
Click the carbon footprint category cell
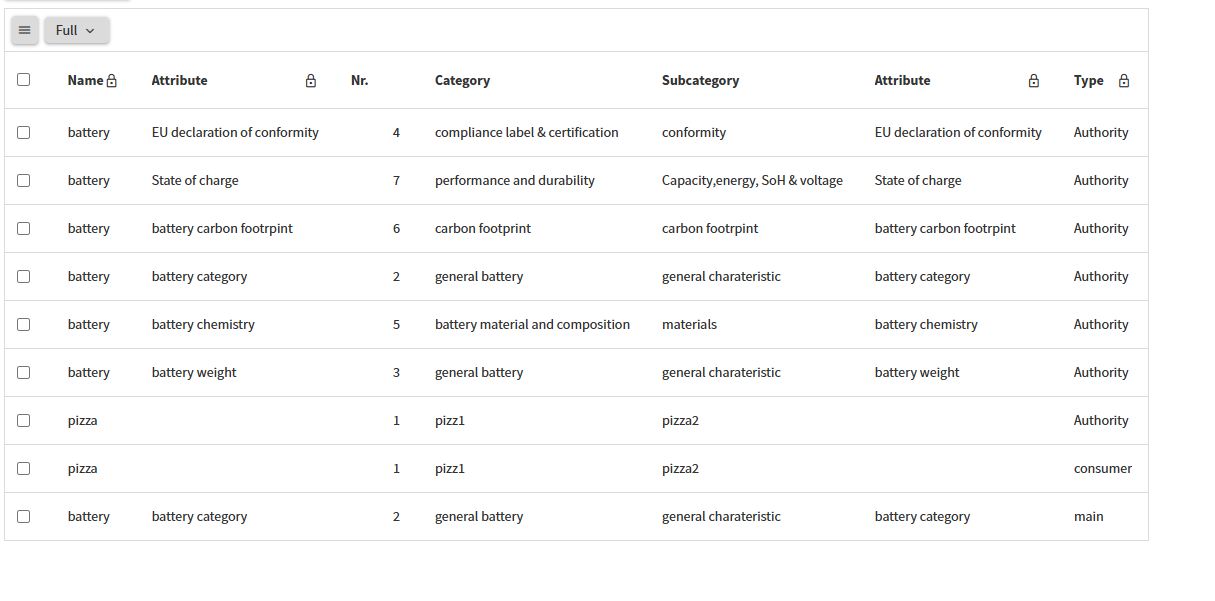[x=483, y=228]
